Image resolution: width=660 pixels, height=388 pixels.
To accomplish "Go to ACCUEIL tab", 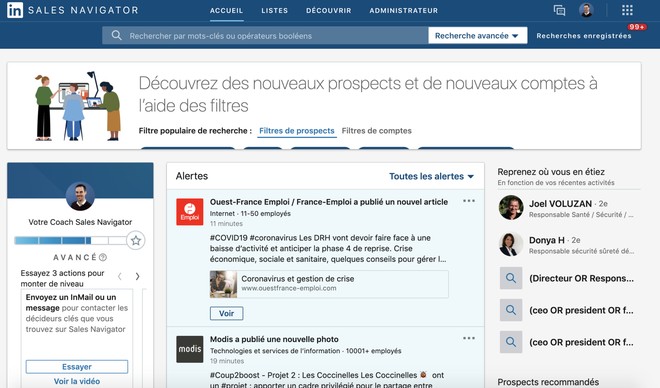I will tap(226, 11).
